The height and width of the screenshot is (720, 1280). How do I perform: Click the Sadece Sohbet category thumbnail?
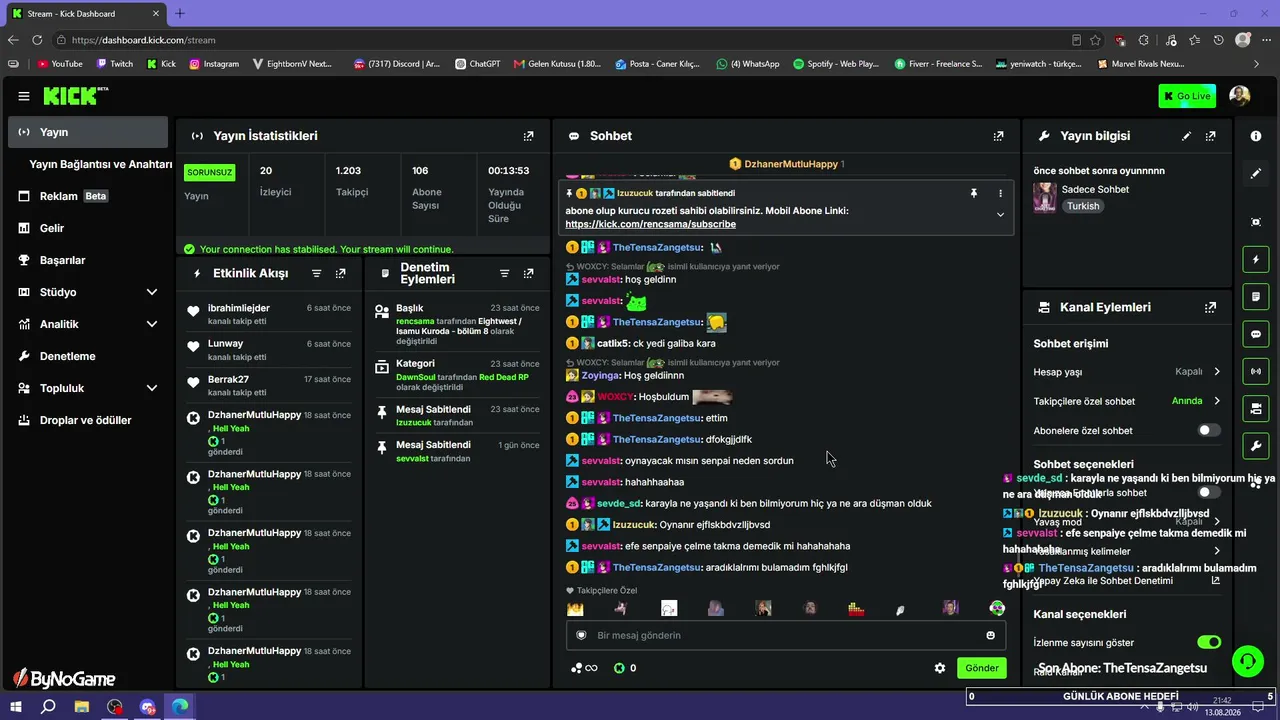(1045, 197)
